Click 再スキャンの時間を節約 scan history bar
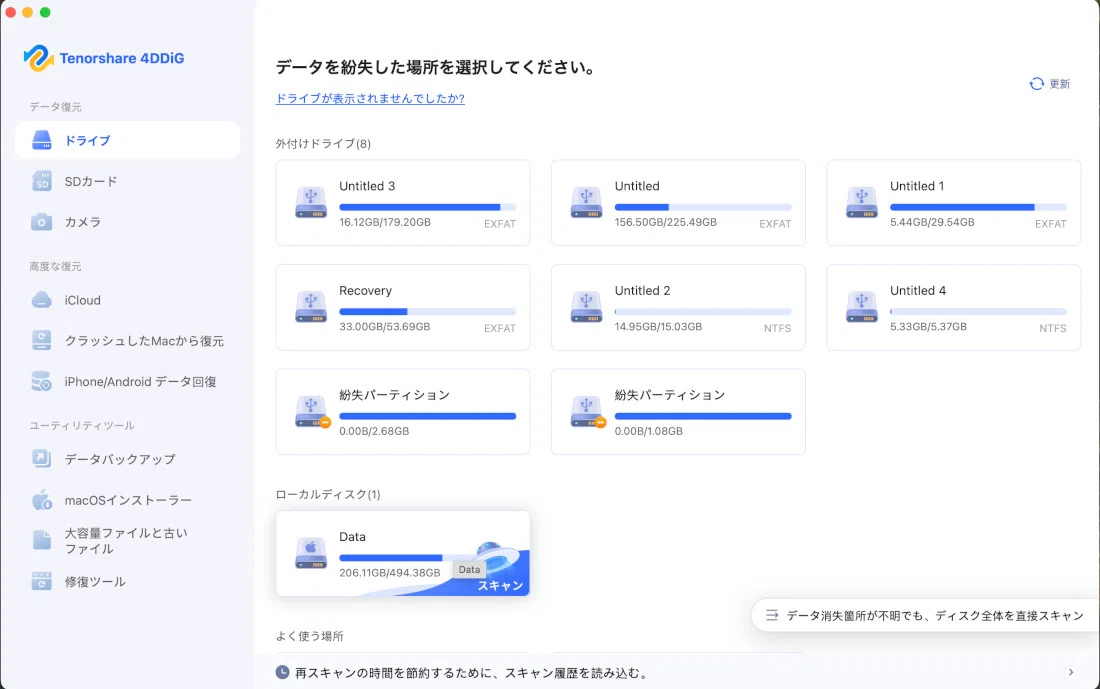Viewport: 1100px width, 689px height. point(677,672)
